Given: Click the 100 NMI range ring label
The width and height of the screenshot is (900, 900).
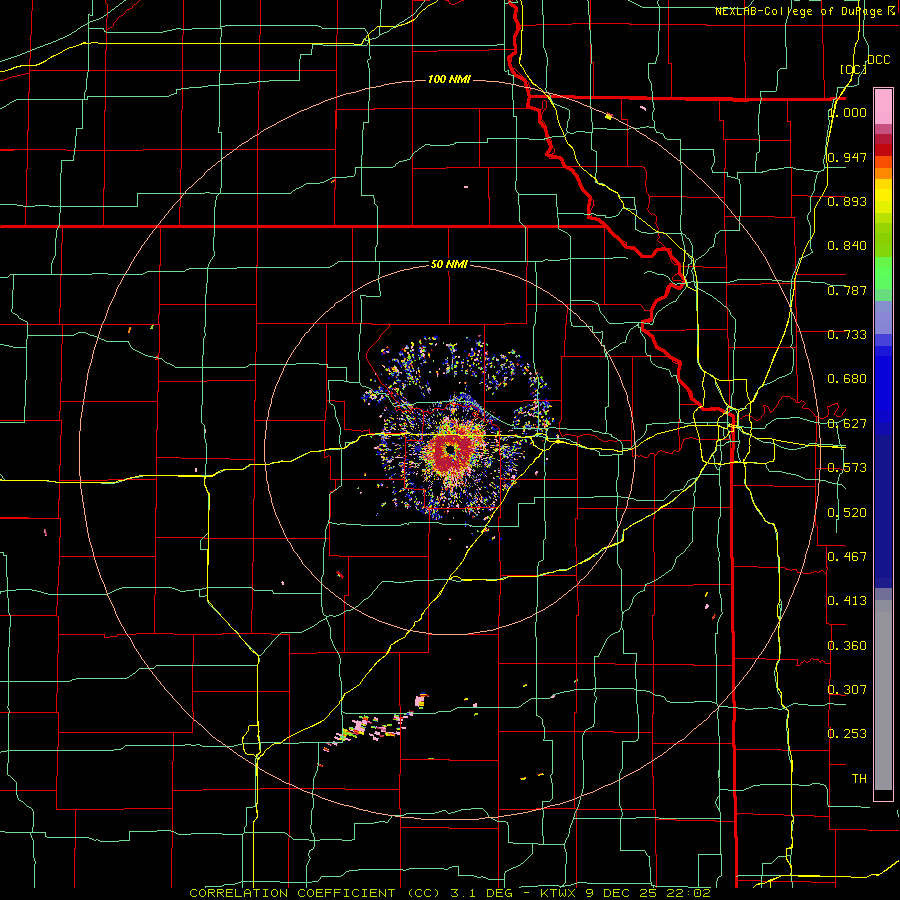Looking at the screenshot, I should click(449, 79).
